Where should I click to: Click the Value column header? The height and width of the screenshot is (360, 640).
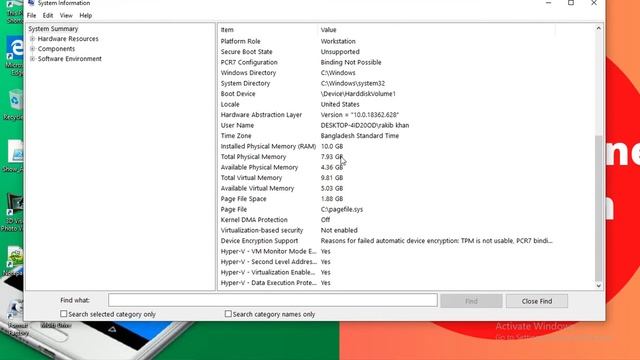(436, 30)
